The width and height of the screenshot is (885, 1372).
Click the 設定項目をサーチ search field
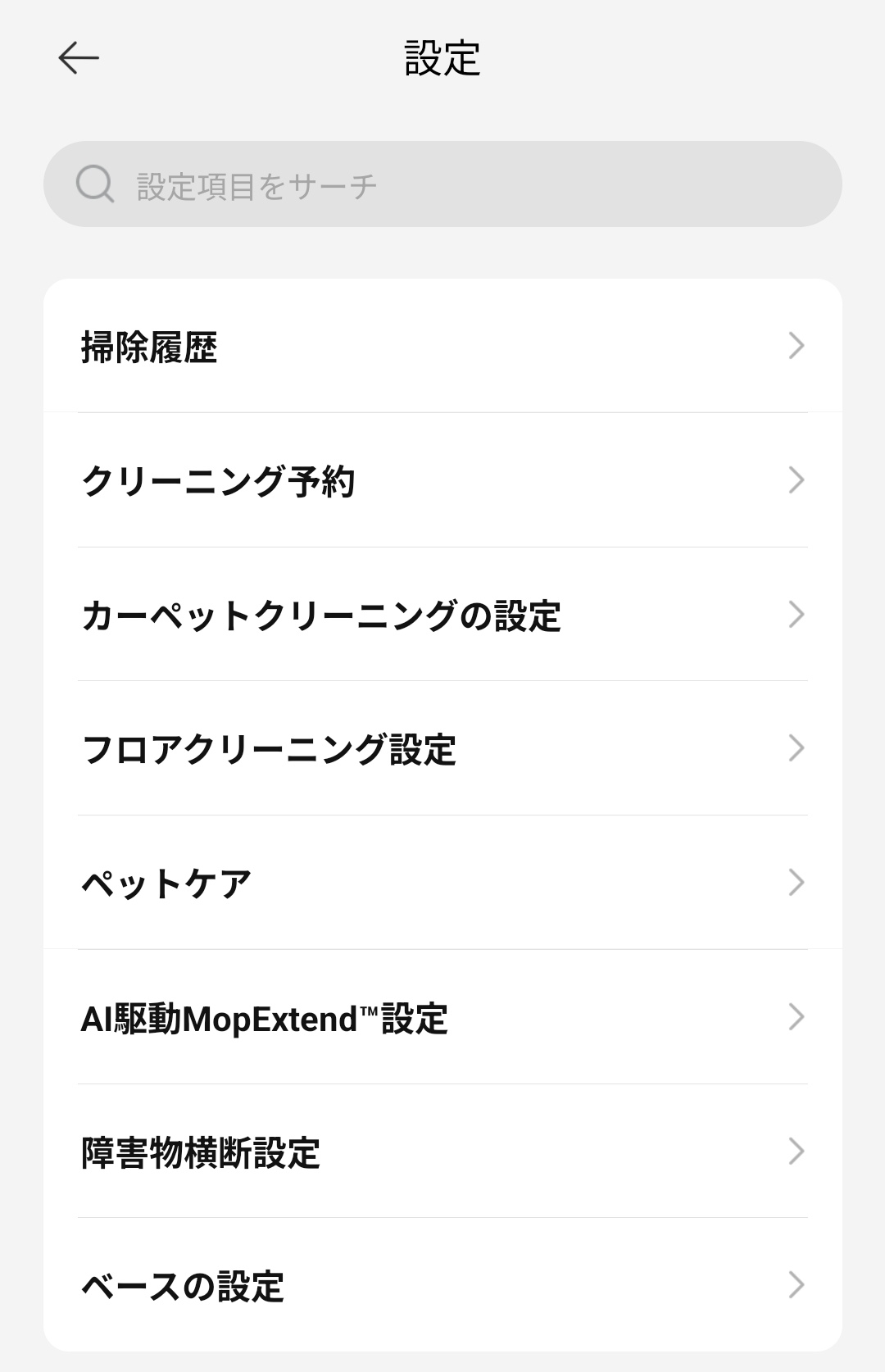tap(459, 185)
